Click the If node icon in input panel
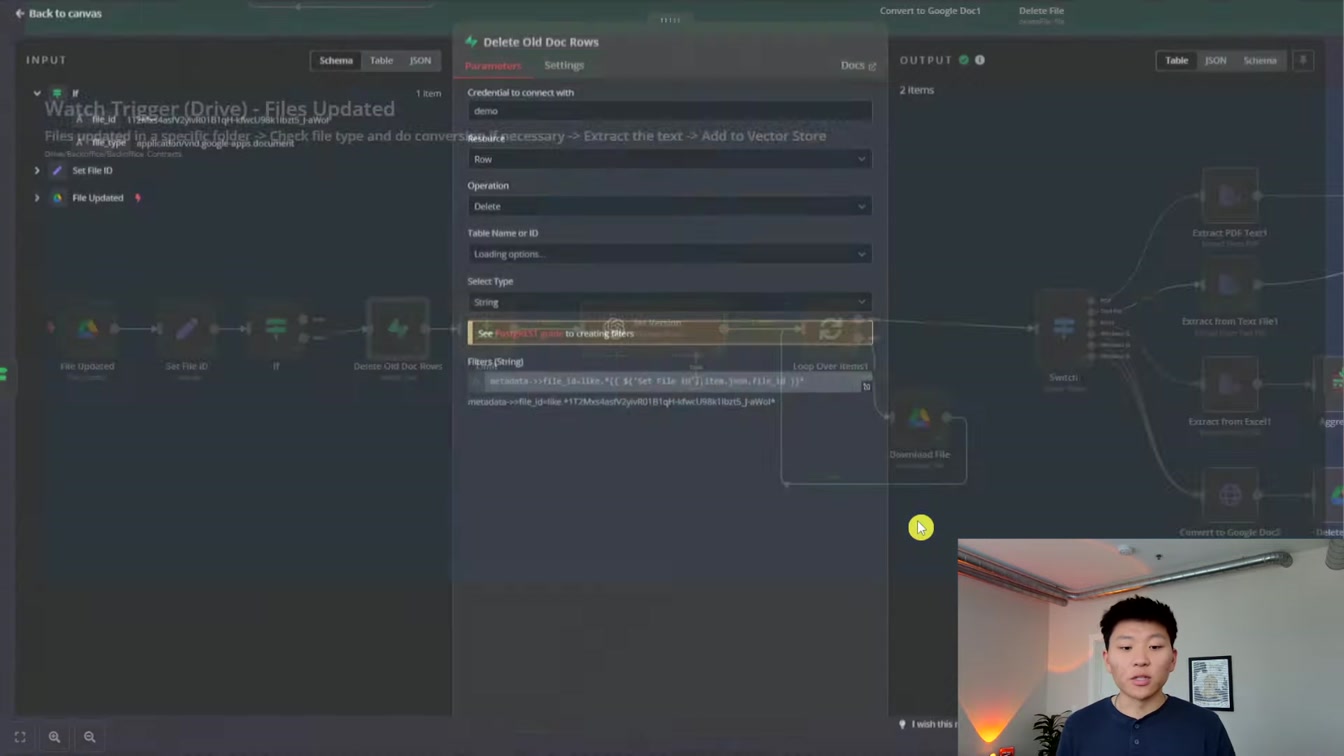This screenshot has width=1344, height=756. pos(57,93)
